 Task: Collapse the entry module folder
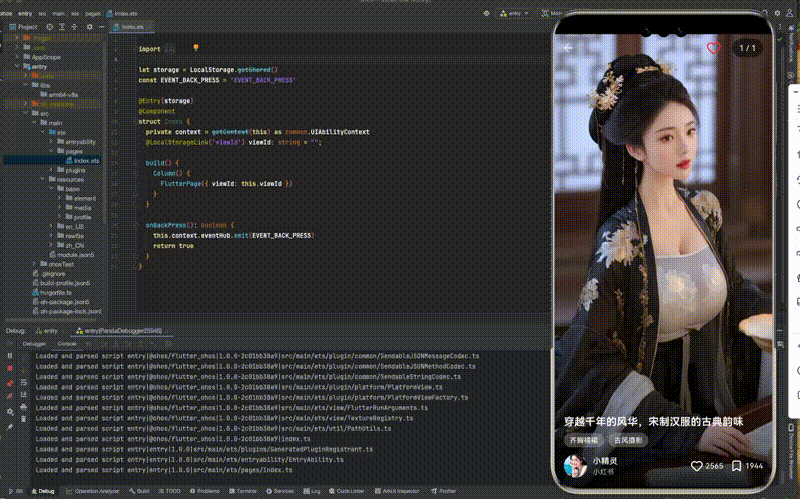17,66
